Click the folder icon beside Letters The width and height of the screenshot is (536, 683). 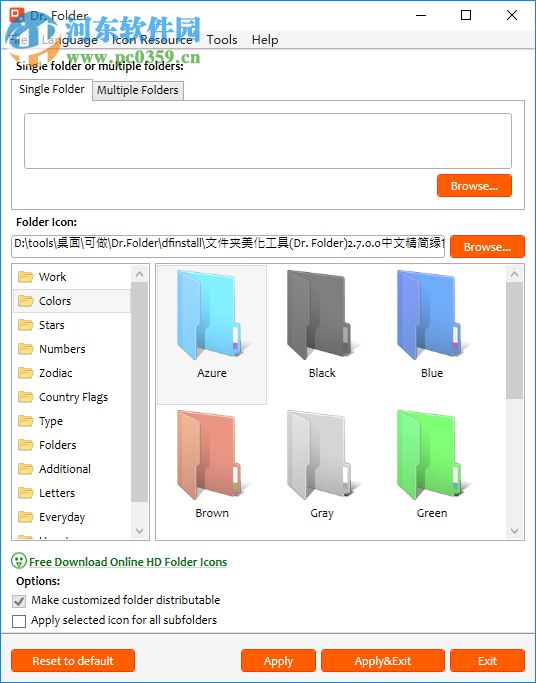tap(26, 493)
